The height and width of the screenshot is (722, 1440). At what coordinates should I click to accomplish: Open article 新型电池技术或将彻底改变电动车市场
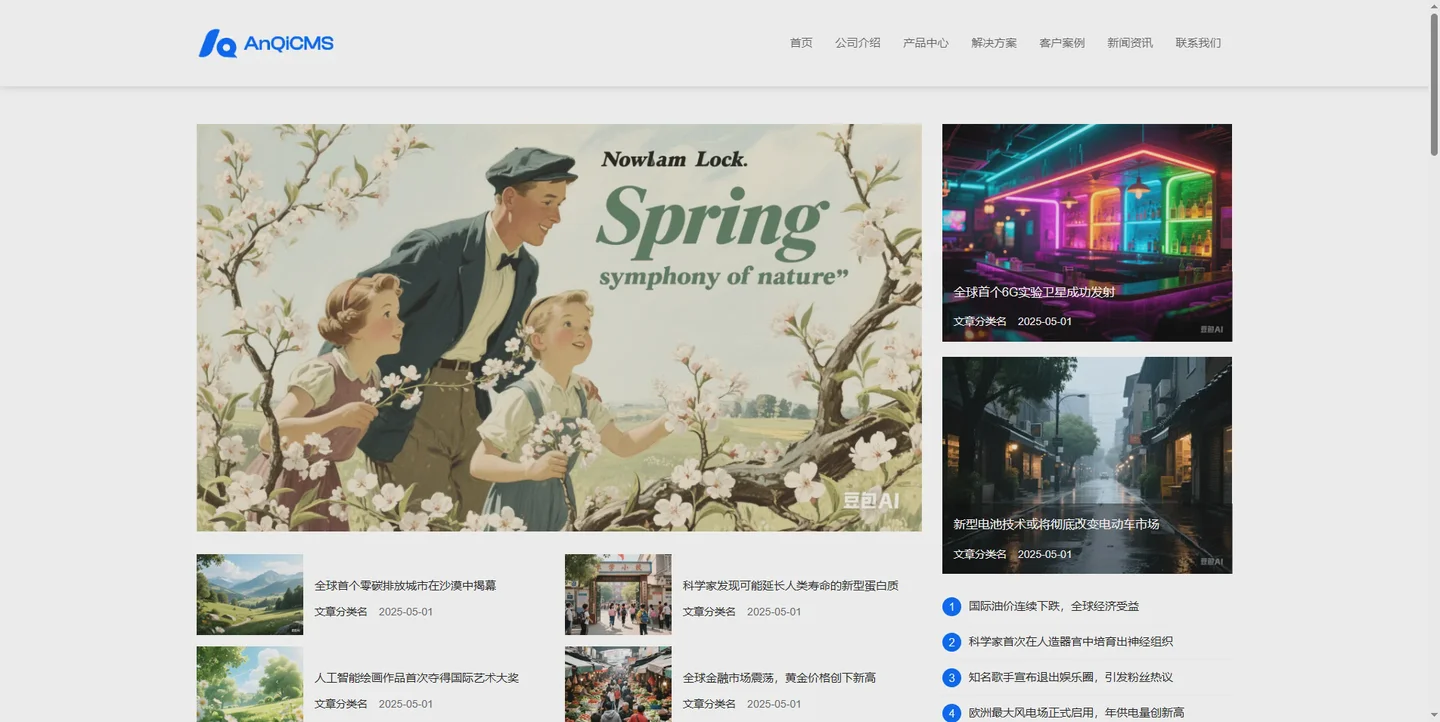pos(1056,524)
